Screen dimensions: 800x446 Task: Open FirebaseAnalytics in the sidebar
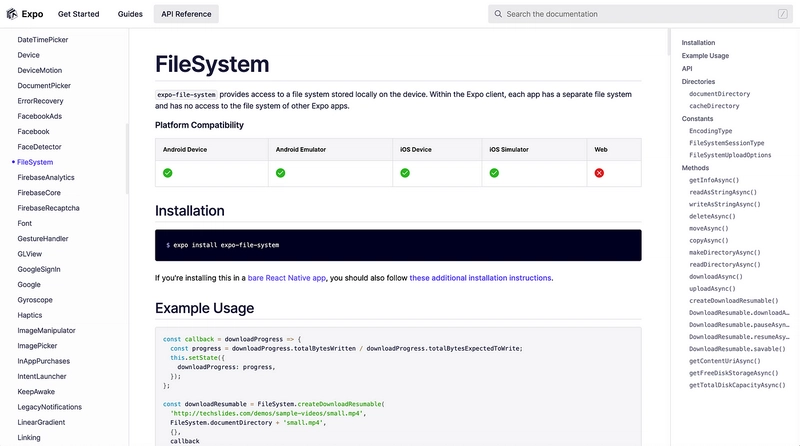46,178
